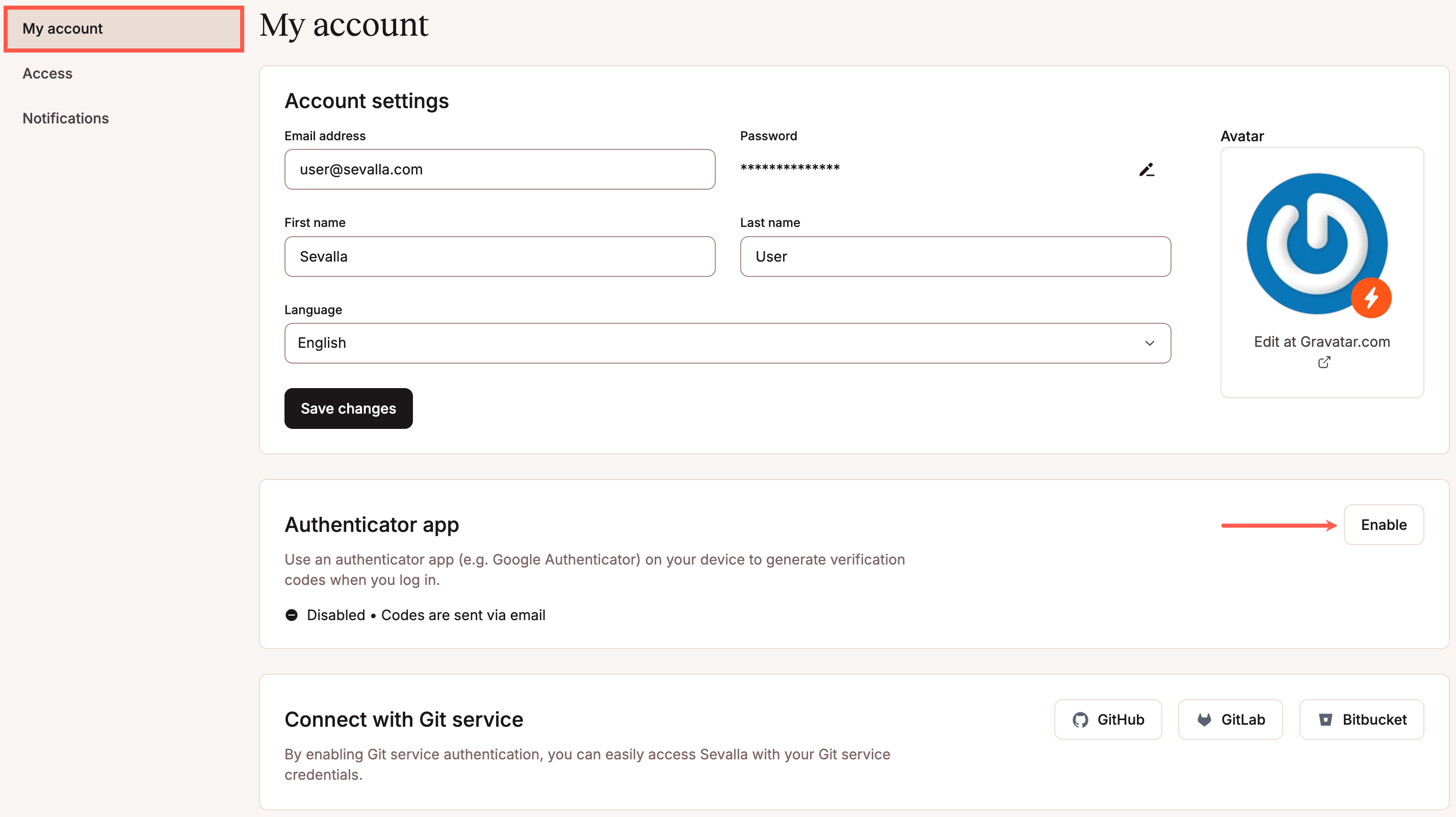Click the external link icon below Gravatar text

pyautogui.click(x=1324, y=363)
